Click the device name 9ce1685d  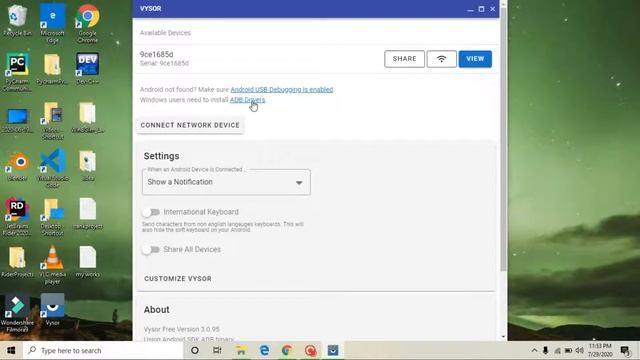156,54
